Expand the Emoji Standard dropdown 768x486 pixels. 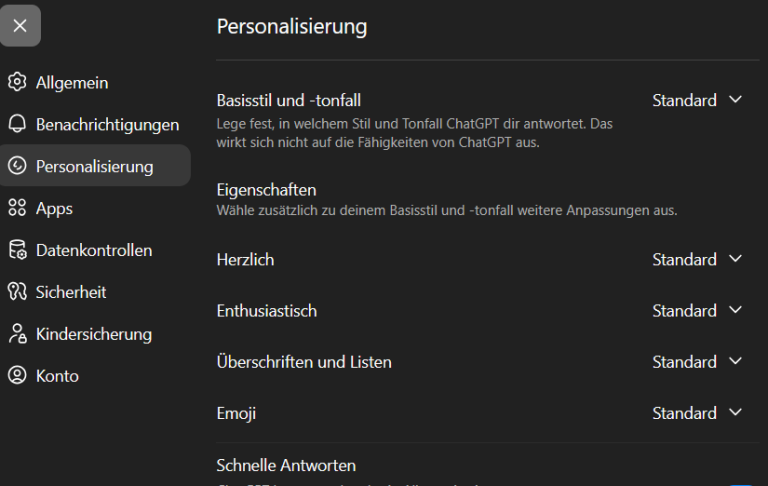(697, 413)
